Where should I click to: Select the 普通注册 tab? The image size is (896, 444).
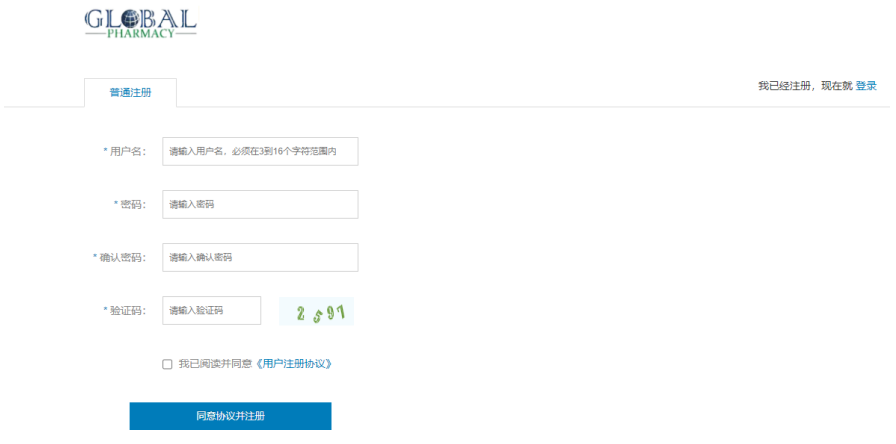pyautogui.click(x=130, y=93)
